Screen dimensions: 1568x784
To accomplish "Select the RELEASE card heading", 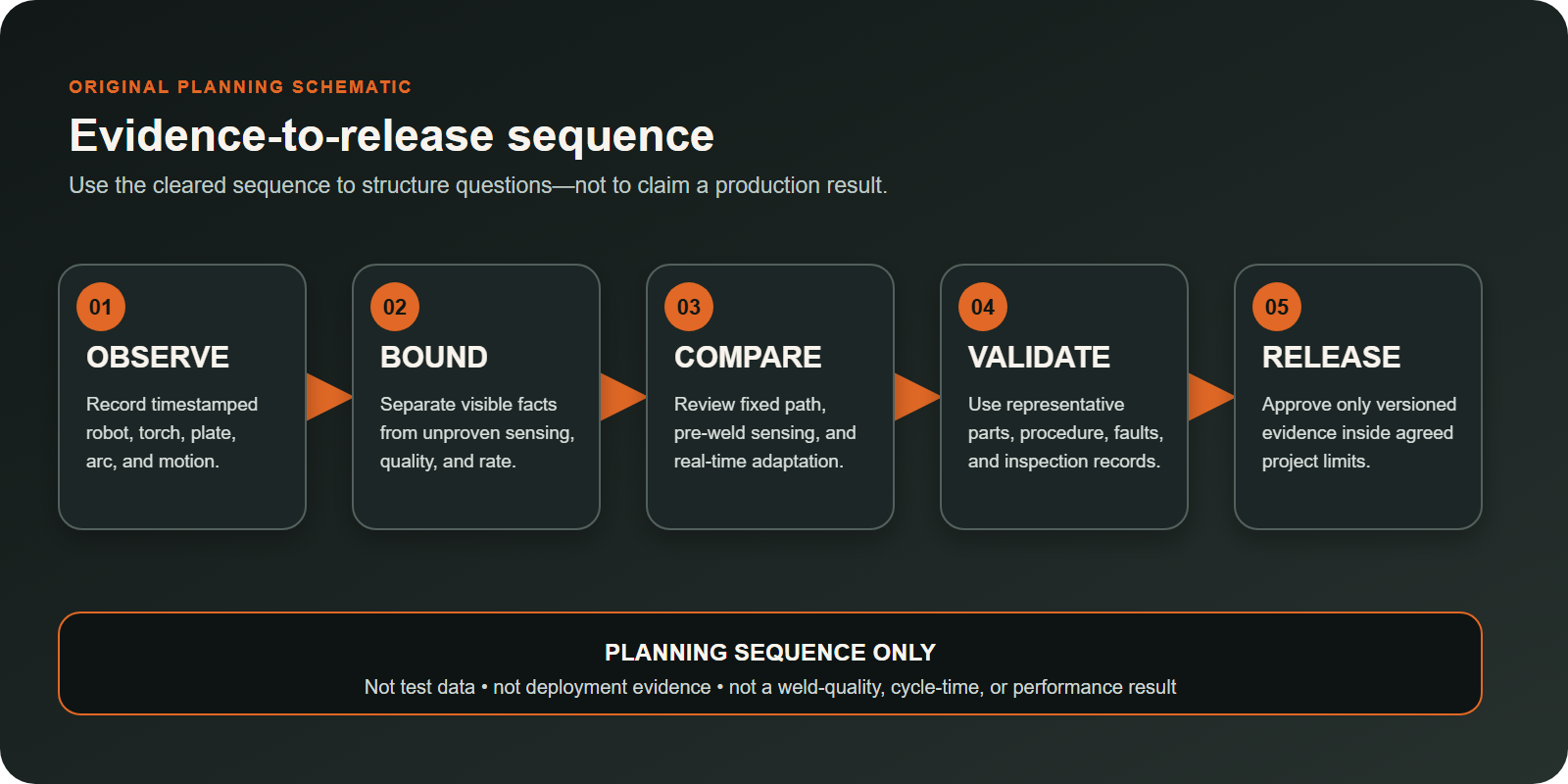I will (1331, 357).
